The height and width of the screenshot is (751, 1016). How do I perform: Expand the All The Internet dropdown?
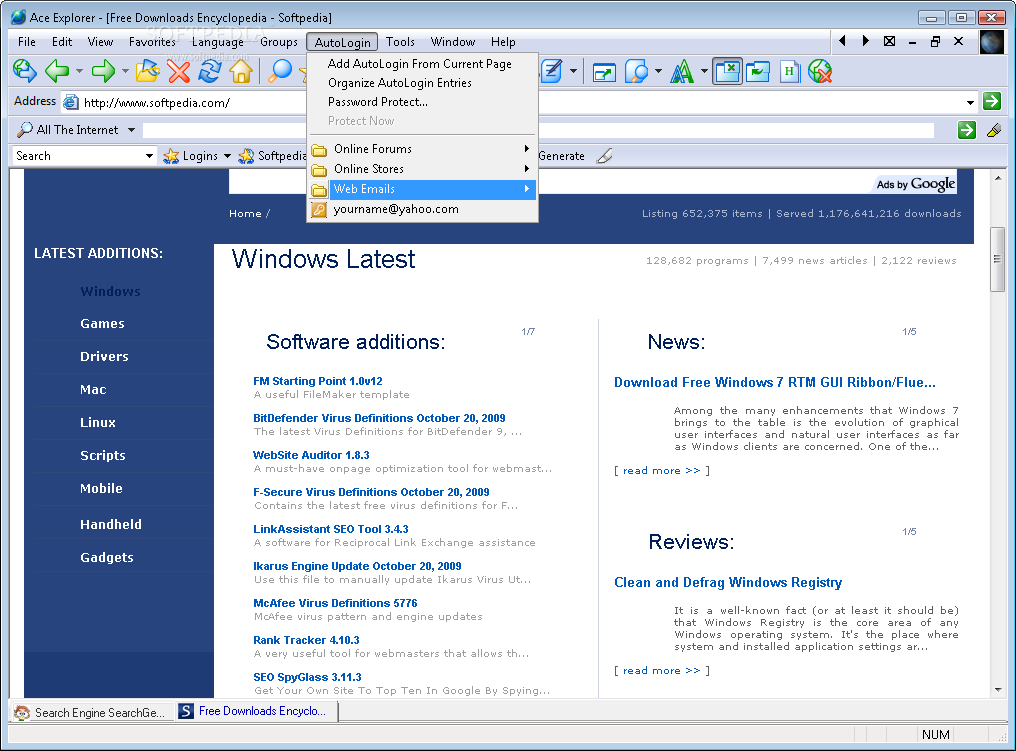[x=132, y=130]
